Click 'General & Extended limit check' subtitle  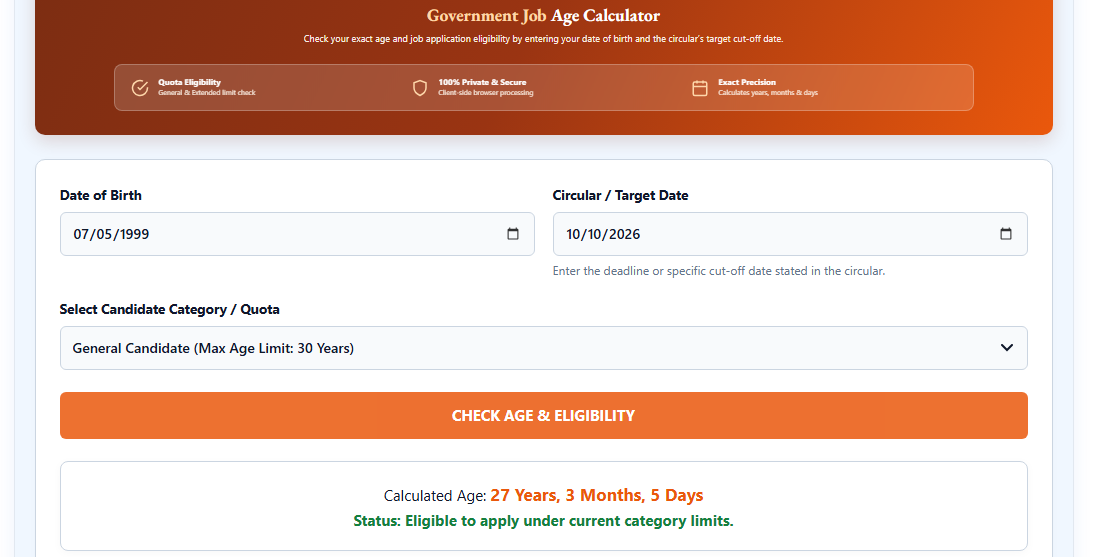tap(207, 93)
